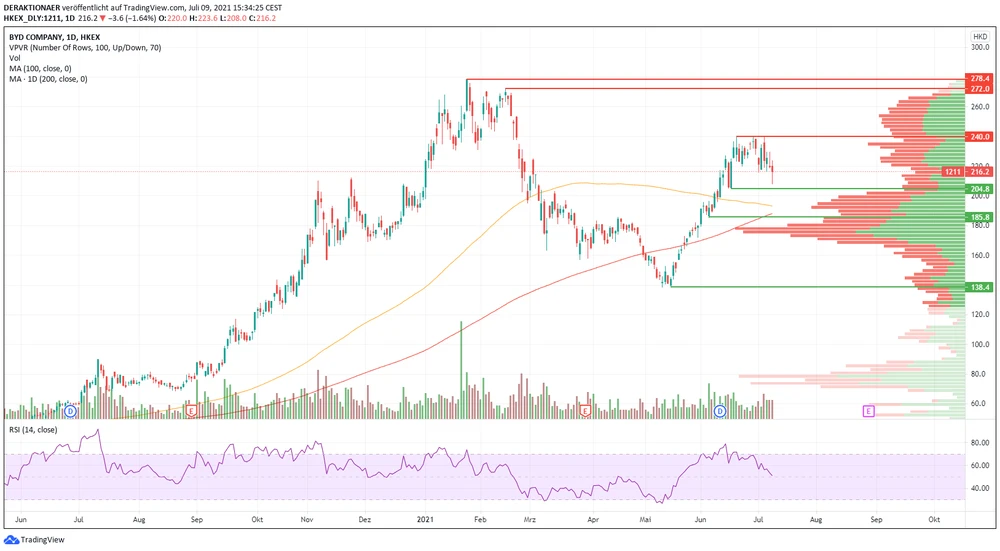Click the red 240.0 resistance level label
The height and width of the screenshot is (551, 1000).
tap(979, 136)
